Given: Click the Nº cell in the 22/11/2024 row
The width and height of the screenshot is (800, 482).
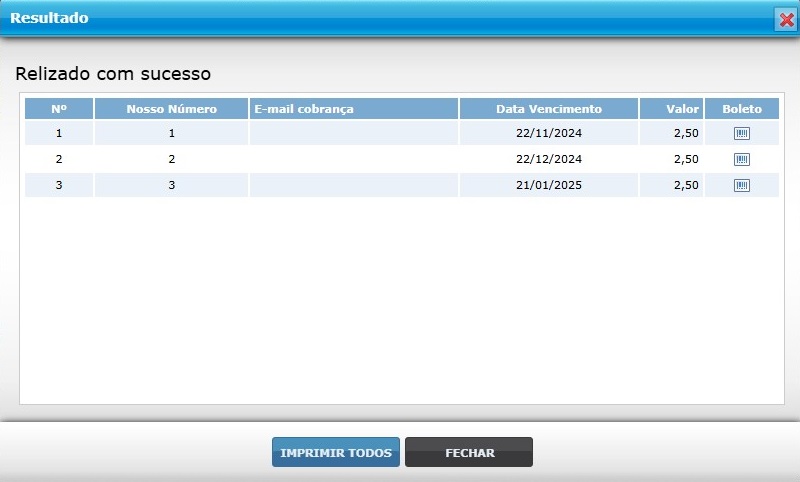Looking at the screenshot, I should (59, 133).
